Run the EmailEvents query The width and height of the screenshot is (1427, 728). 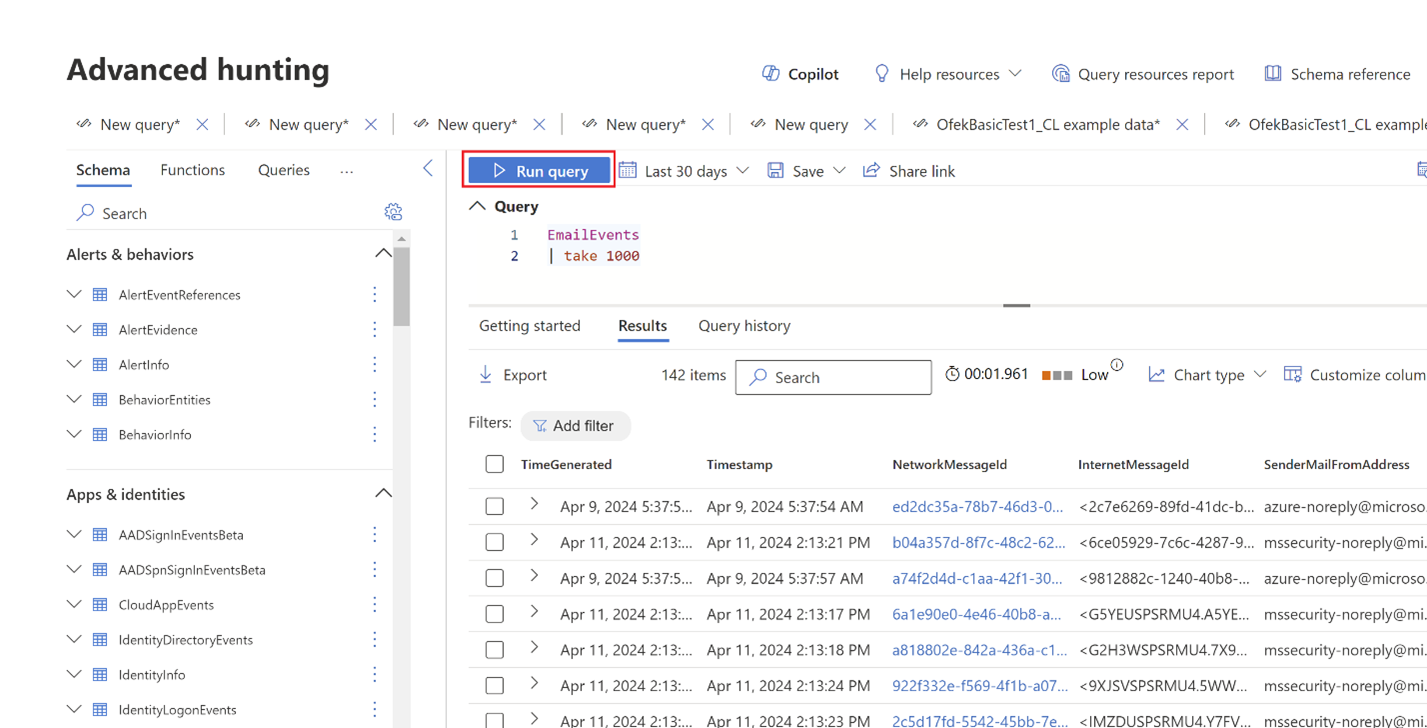[x=538, y=170]
